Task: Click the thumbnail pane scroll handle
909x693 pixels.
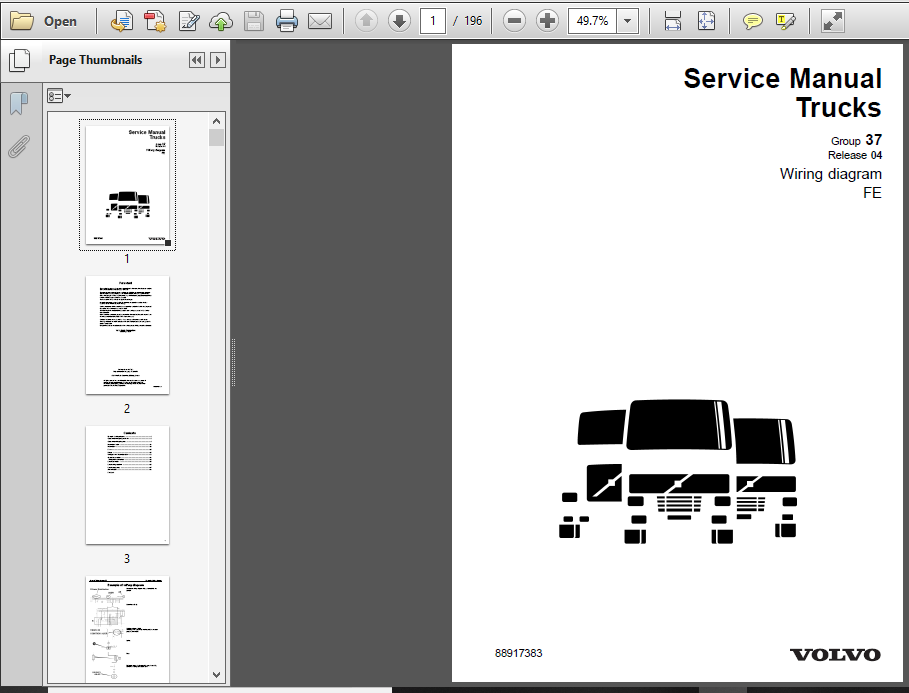Action: click(216, 138)
